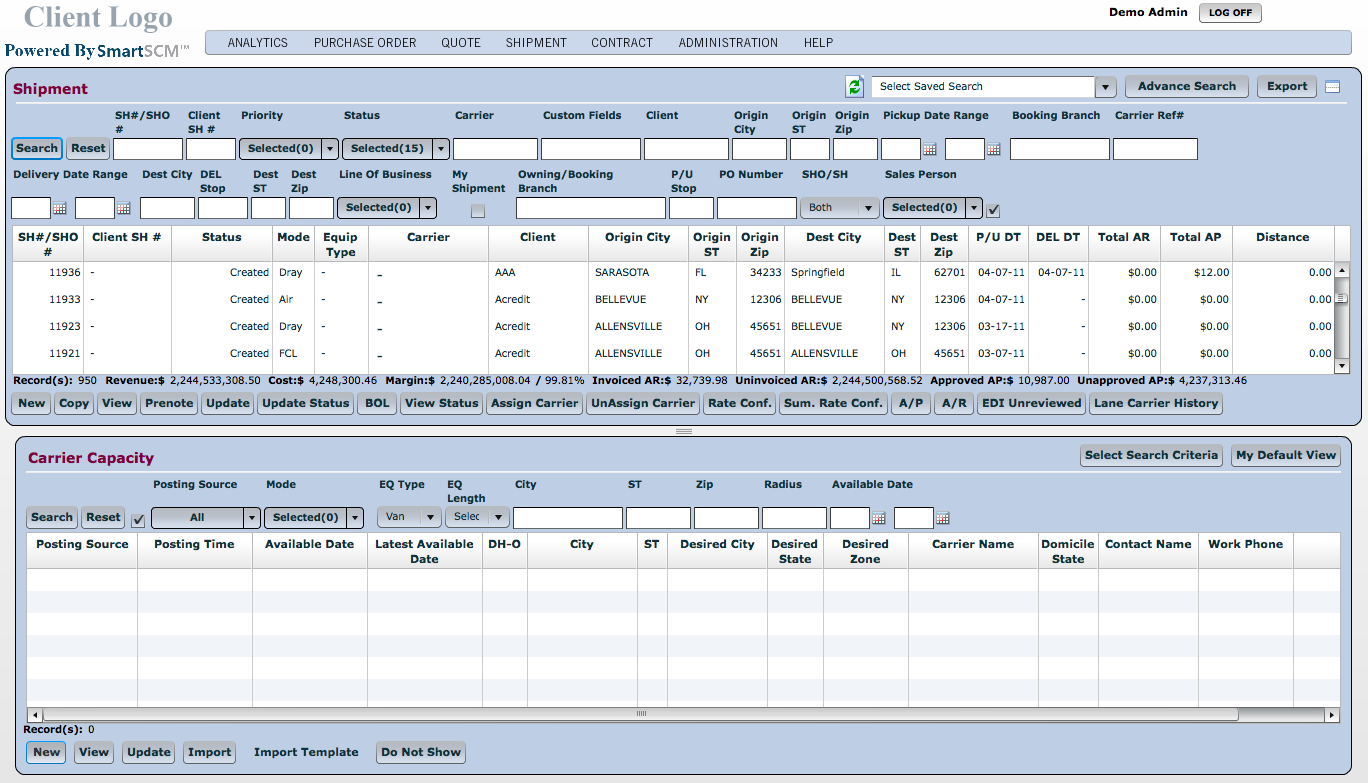Viewport: 1368px width, 783px height.
Task: Click the Carrier Capacity horizontal scrollbar
Action: pyautogui.click(x=640, y=715)
